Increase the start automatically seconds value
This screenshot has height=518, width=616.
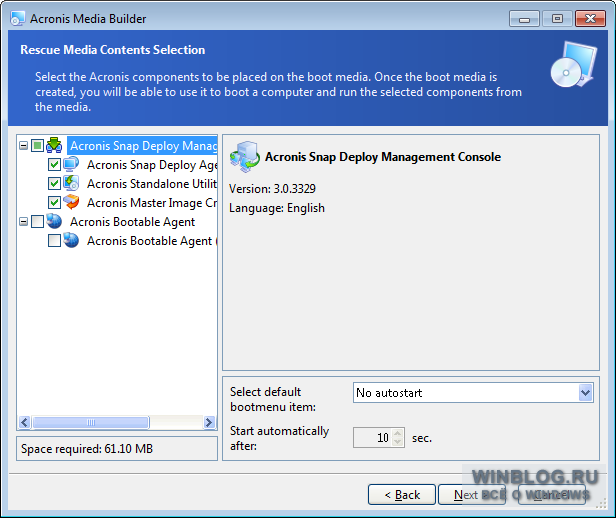click(398, 433)
